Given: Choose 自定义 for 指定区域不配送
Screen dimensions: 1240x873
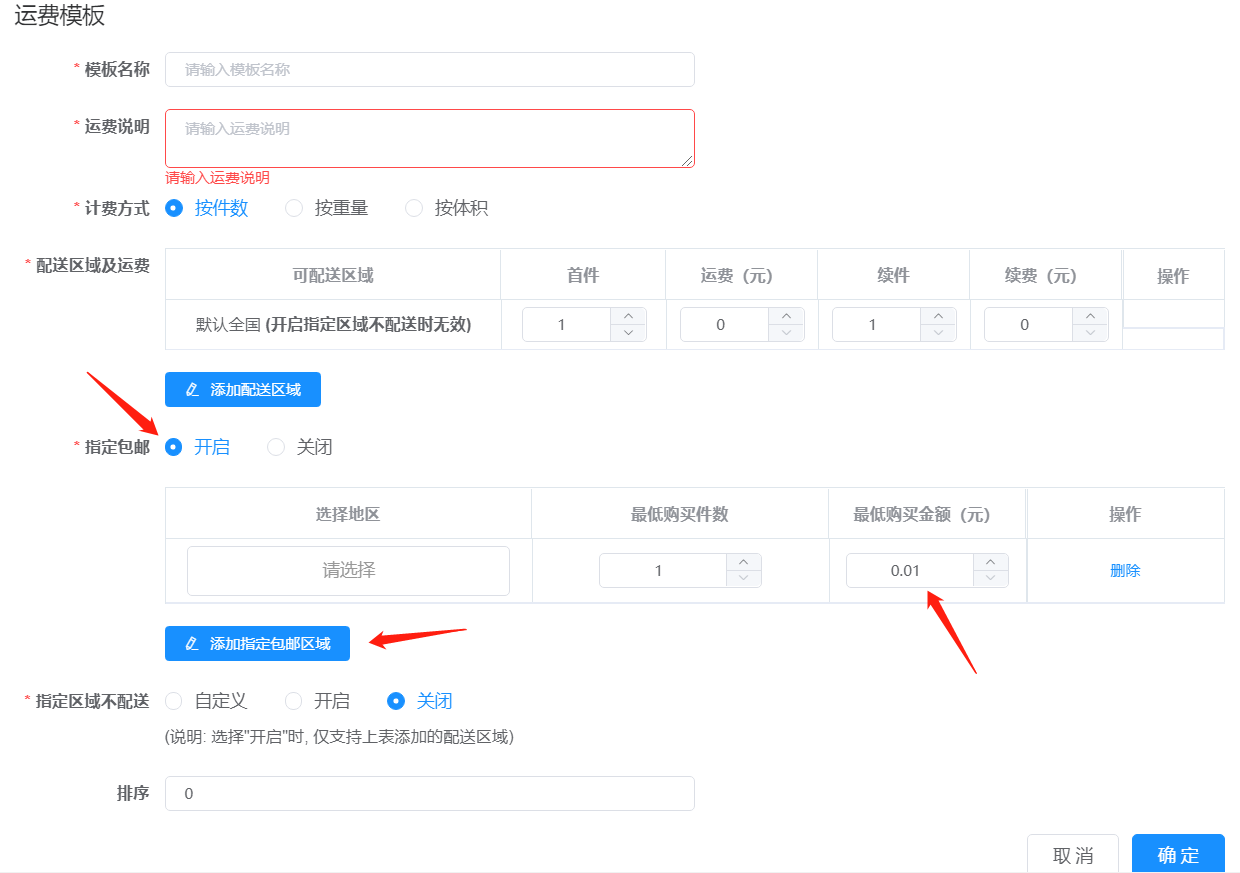Looking at the screenshot, I should pyautogui.click(x=174, y=701).
